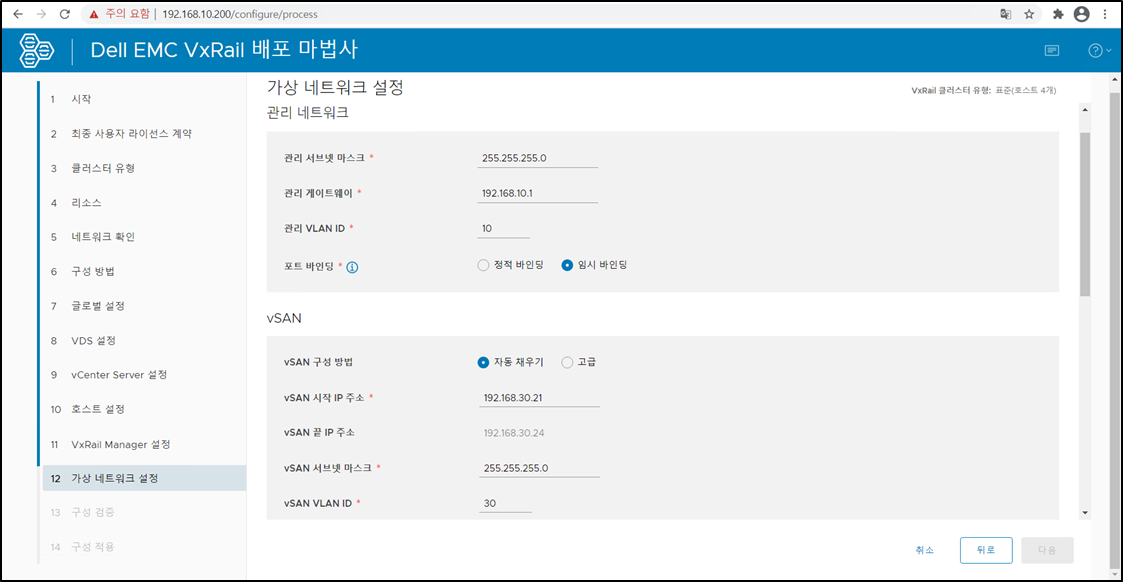
Task: Click the vSAN 시작 IP 주소 field
Action: point(539,398)
